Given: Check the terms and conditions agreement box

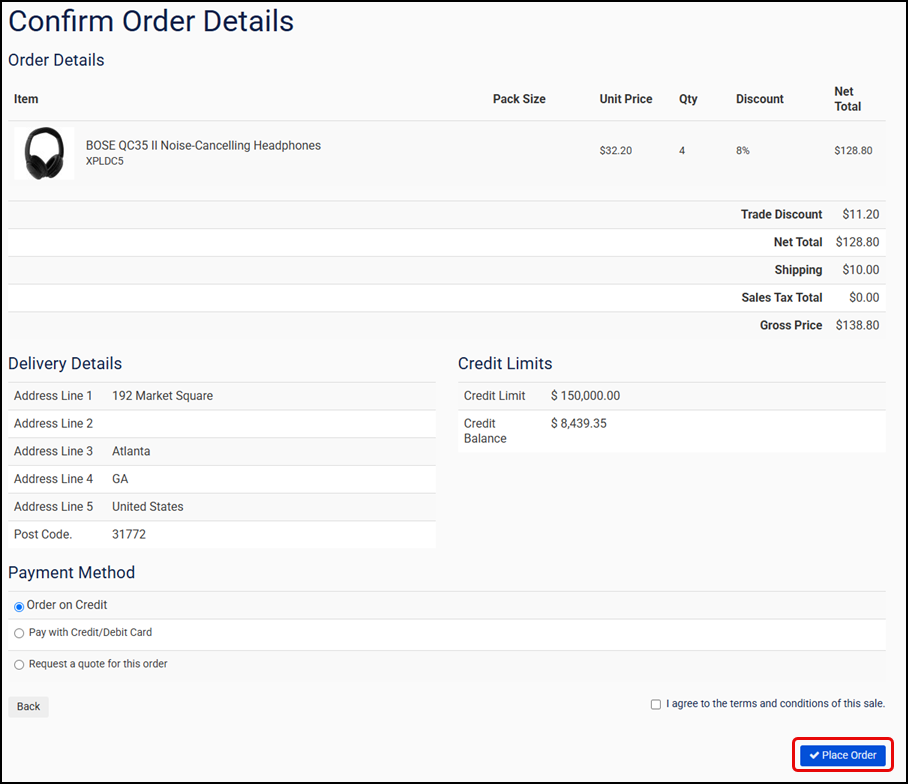Looking at the screenshot, I should click(x=655, y=704).
